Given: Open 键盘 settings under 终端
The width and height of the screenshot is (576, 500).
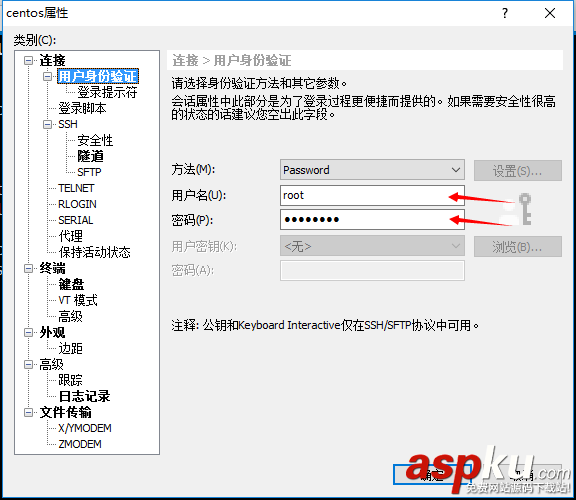Looking at the screenshot, I should point(71,284).
